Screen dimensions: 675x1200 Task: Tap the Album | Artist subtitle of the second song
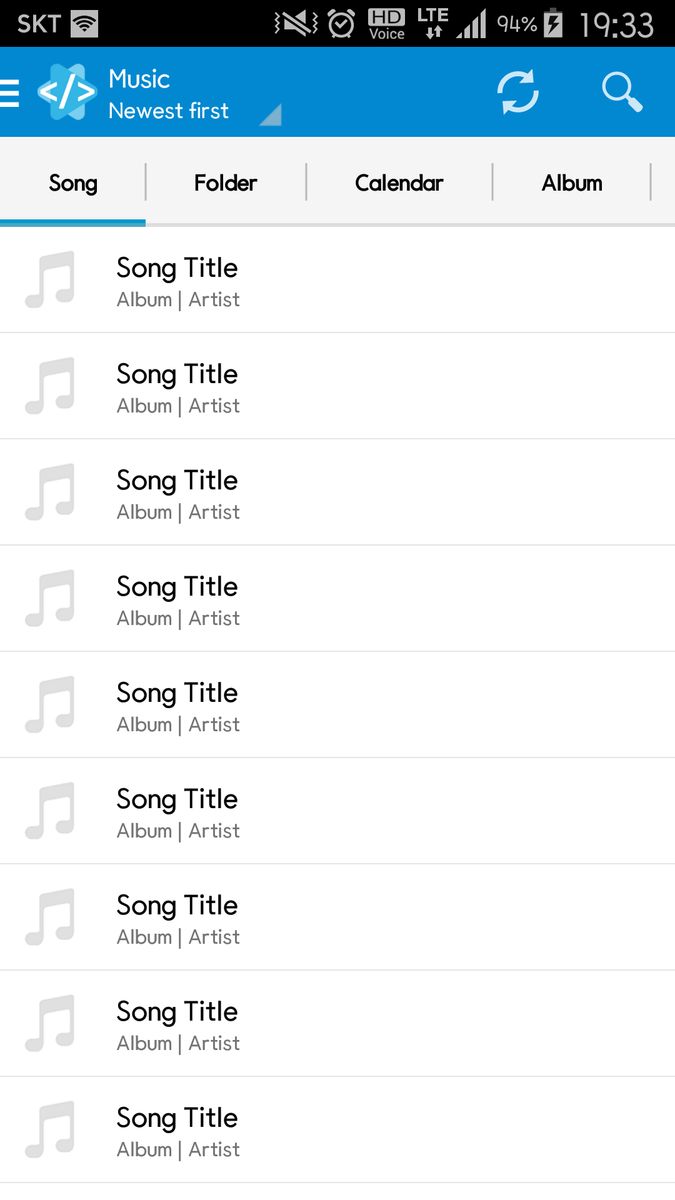click(178, 406)
